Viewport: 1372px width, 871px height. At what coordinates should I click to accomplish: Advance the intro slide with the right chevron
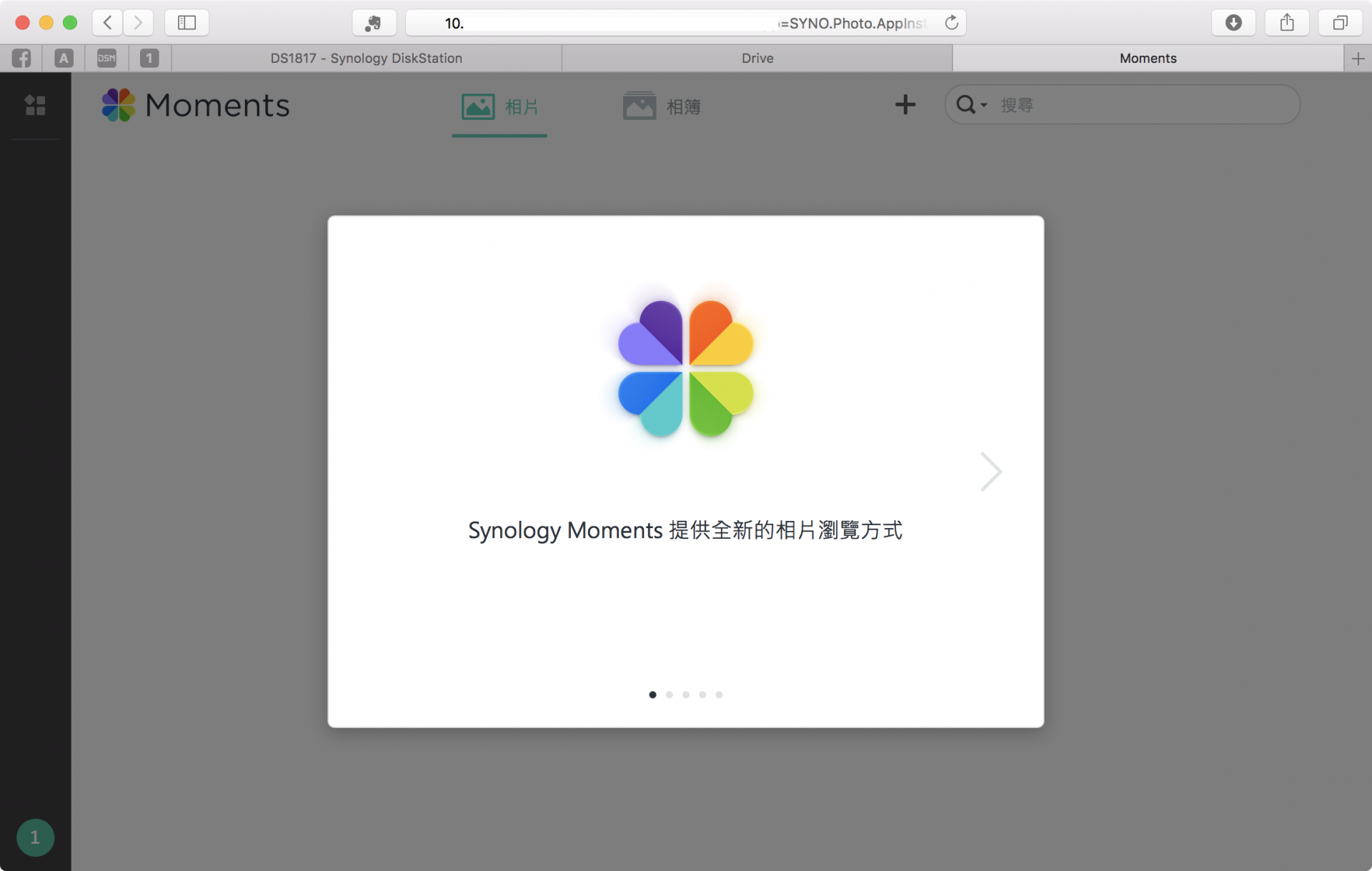[990, 472]
